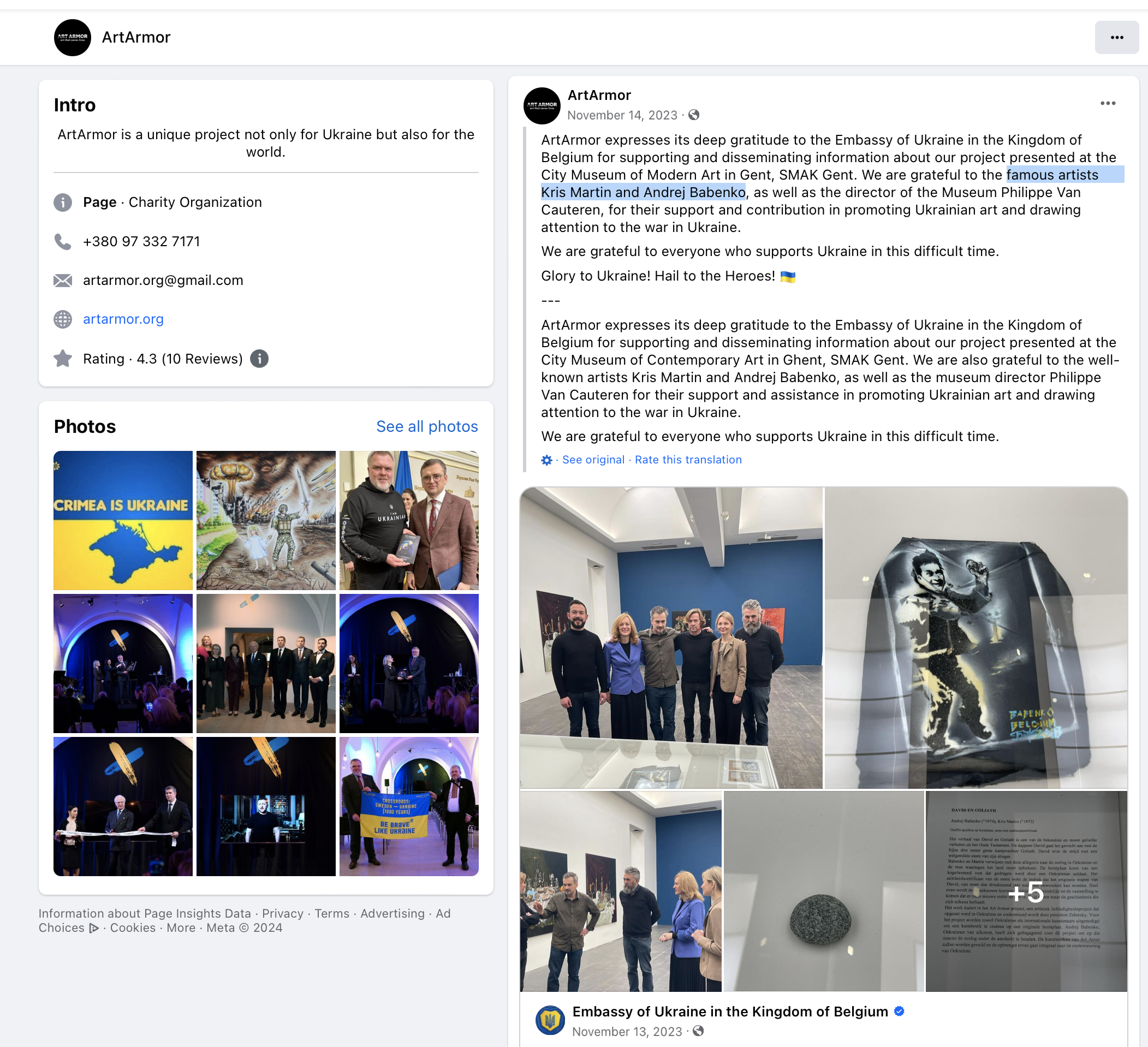The height and width of the screenshot is (1047, 1148).
Task: Open the Be Brave Like Ukraine flag photo
Action: click(409, 806)
